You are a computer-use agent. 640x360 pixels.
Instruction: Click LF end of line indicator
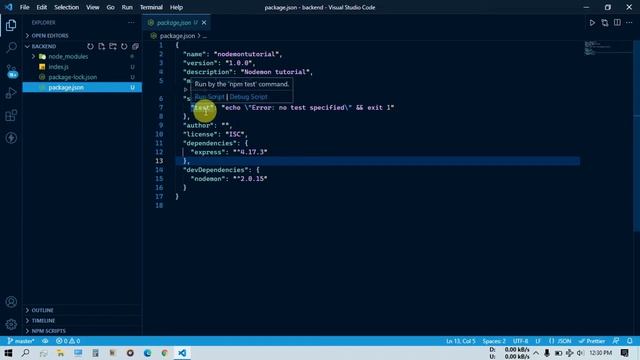(x=538, y=341)
